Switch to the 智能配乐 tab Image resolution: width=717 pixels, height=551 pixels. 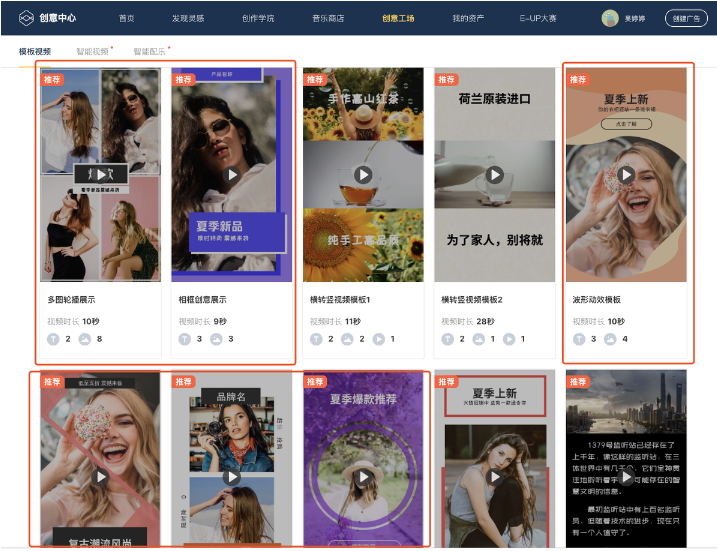[150, 51]
